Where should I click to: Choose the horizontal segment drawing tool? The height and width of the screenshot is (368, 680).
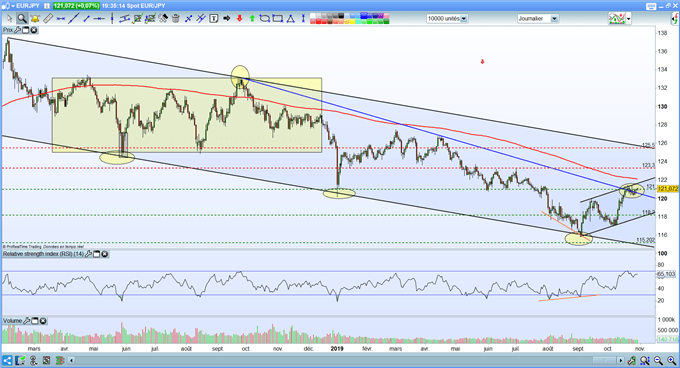coord(61,19)
